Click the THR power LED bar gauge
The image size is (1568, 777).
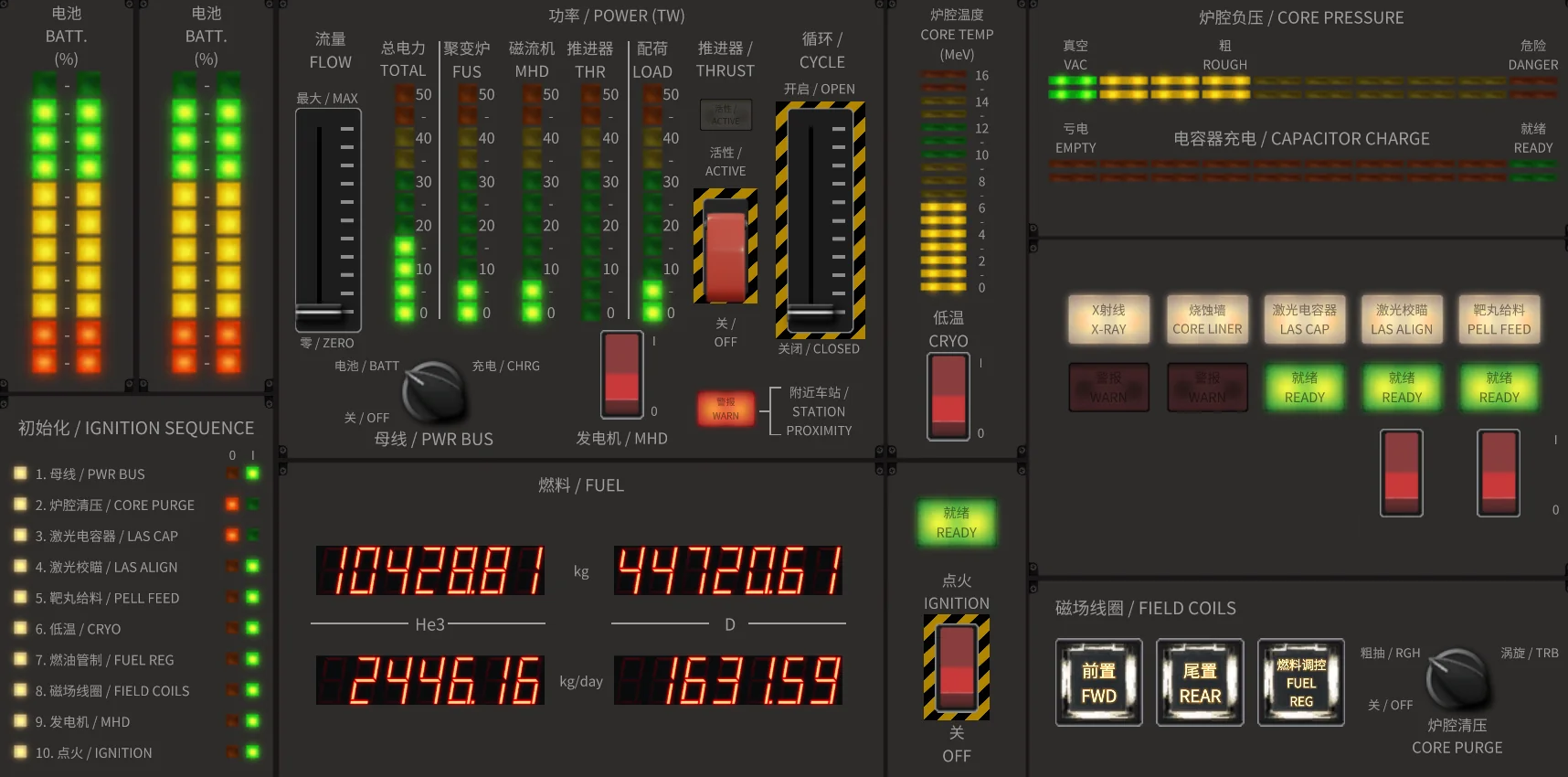[x=591, y=203]
